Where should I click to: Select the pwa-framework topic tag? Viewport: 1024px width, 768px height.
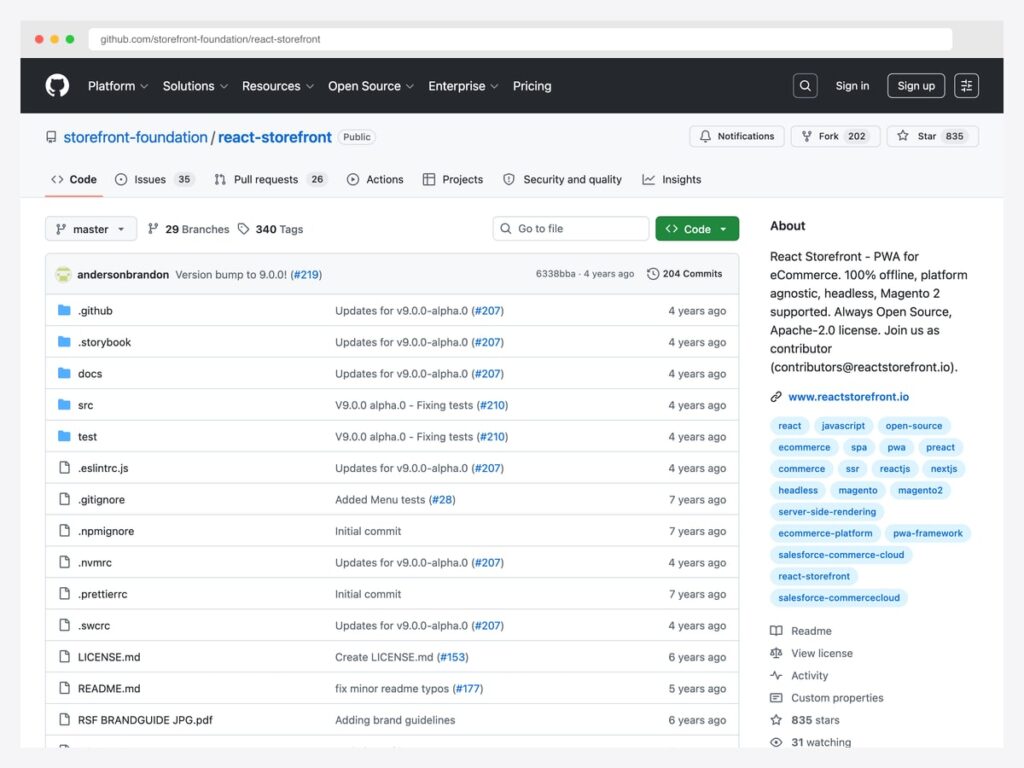(927, 534)
